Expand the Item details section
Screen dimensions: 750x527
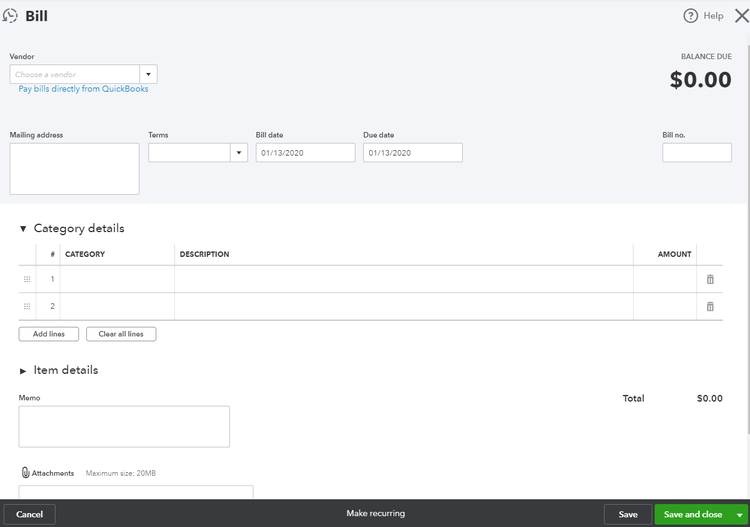(22, 371)
